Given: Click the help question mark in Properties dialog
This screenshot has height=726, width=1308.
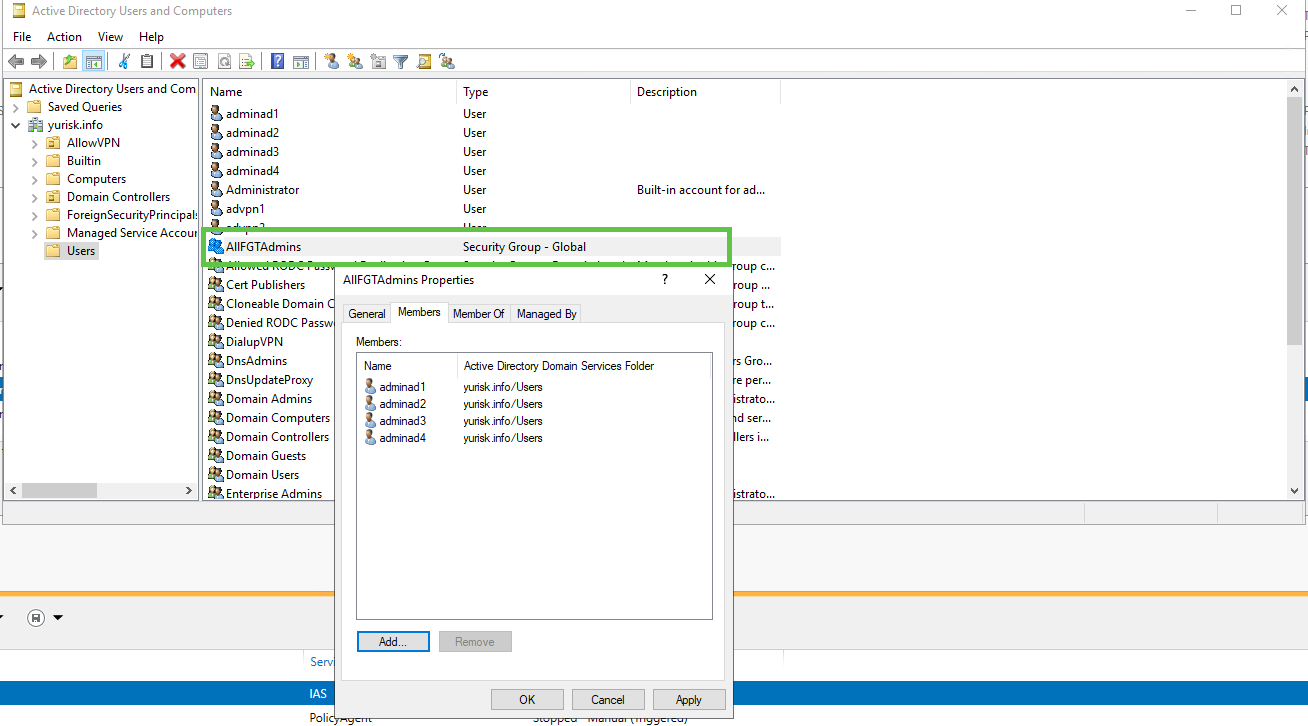Looking at the screenshot, I should [x=665, y=280].
